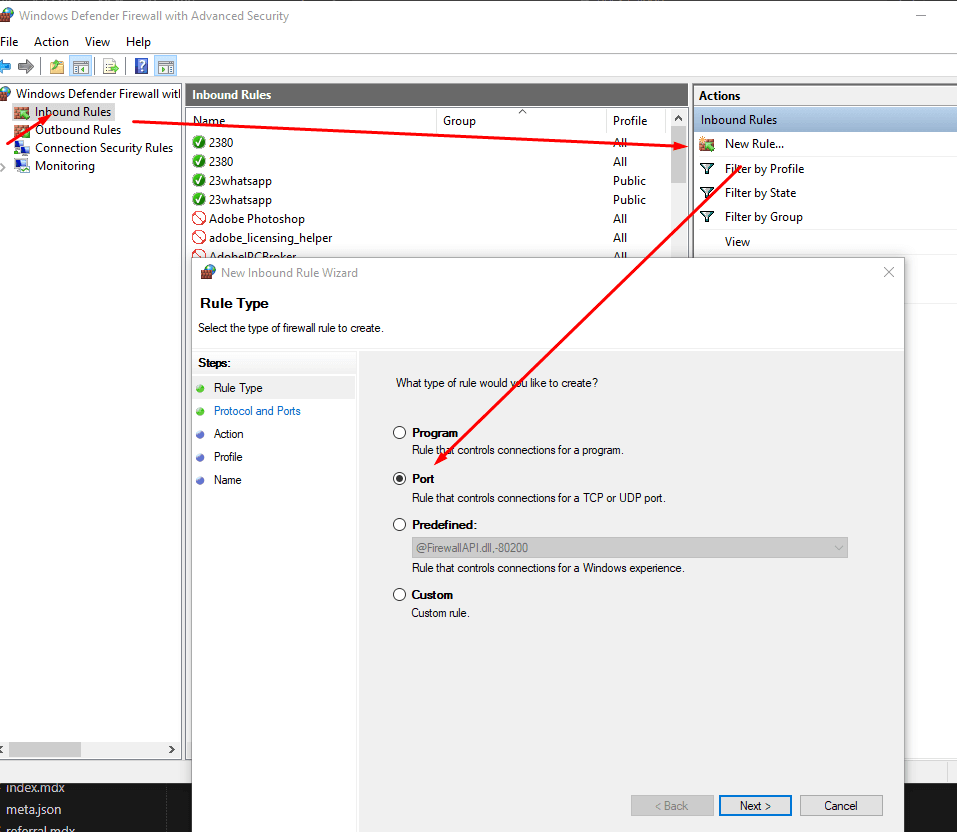Click the Up One Level folder icon

57,67
